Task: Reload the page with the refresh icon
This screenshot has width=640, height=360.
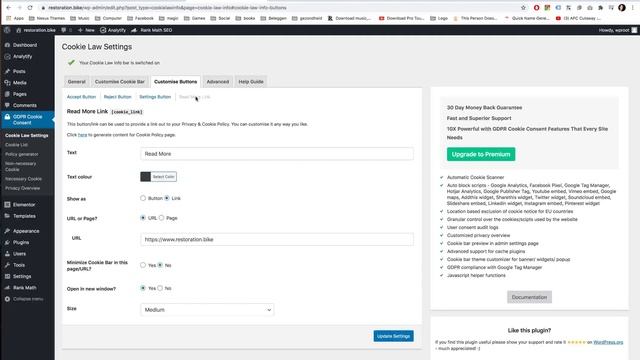Action: pos(30,8)
